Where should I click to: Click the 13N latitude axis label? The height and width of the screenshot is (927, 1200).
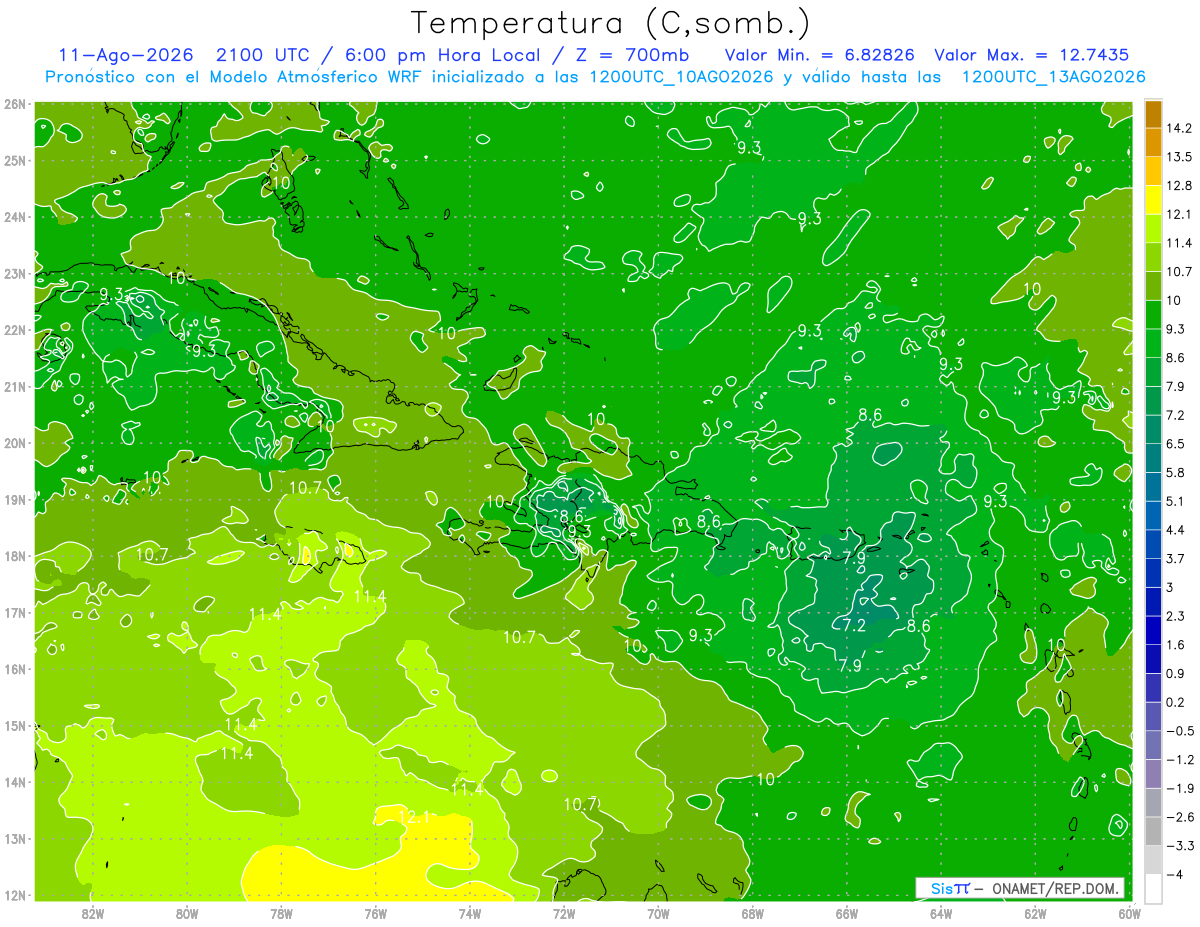15,838
